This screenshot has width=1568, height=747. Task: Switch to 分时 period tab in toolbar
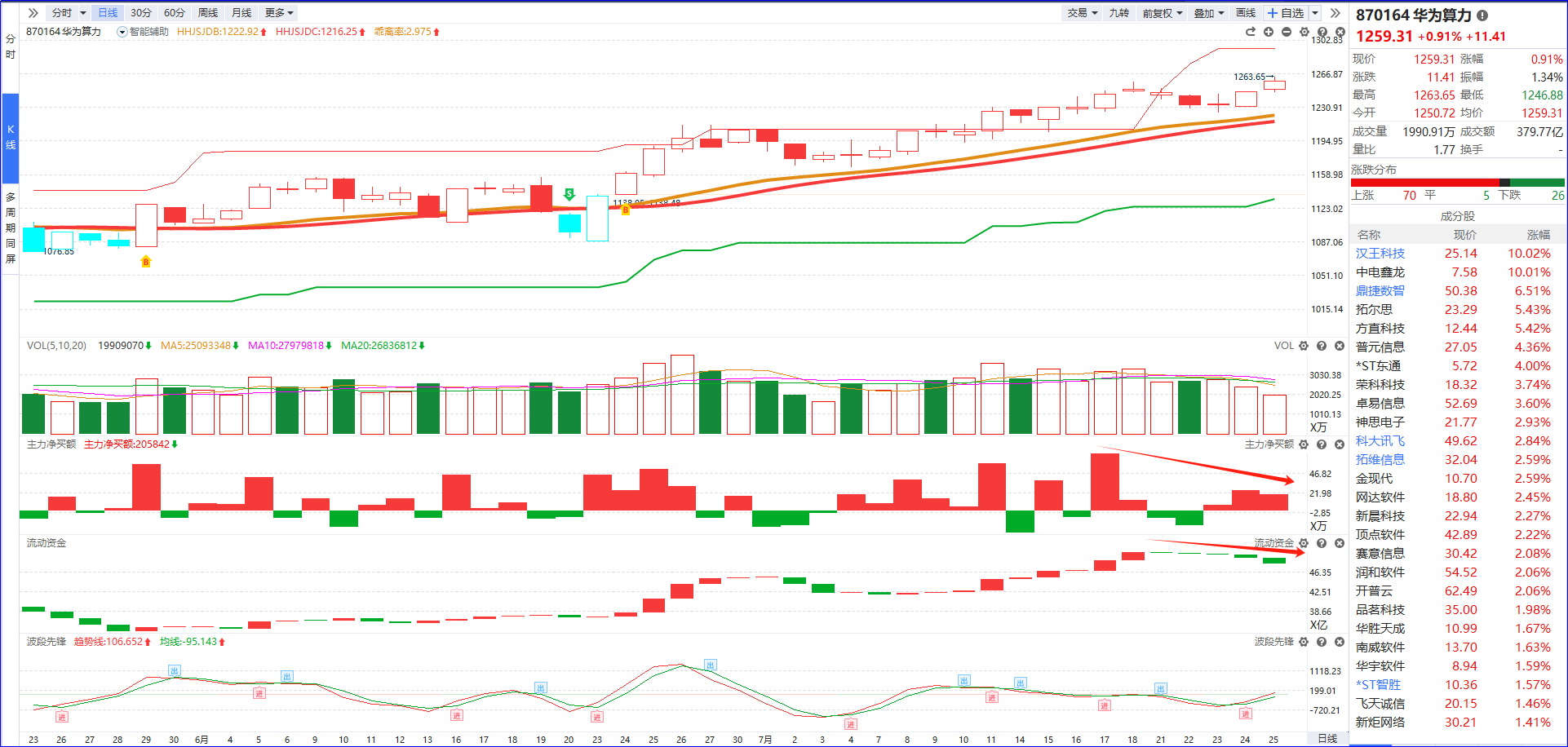62,13
